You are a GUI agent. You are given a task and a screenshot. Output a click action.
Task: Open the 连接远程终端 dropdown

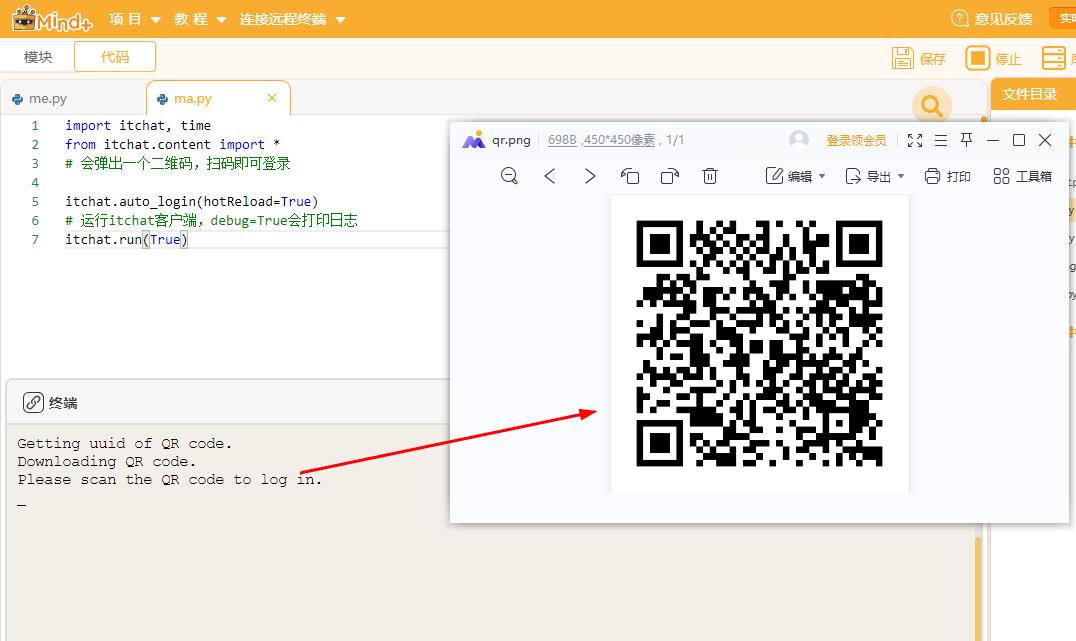[292, 19]
